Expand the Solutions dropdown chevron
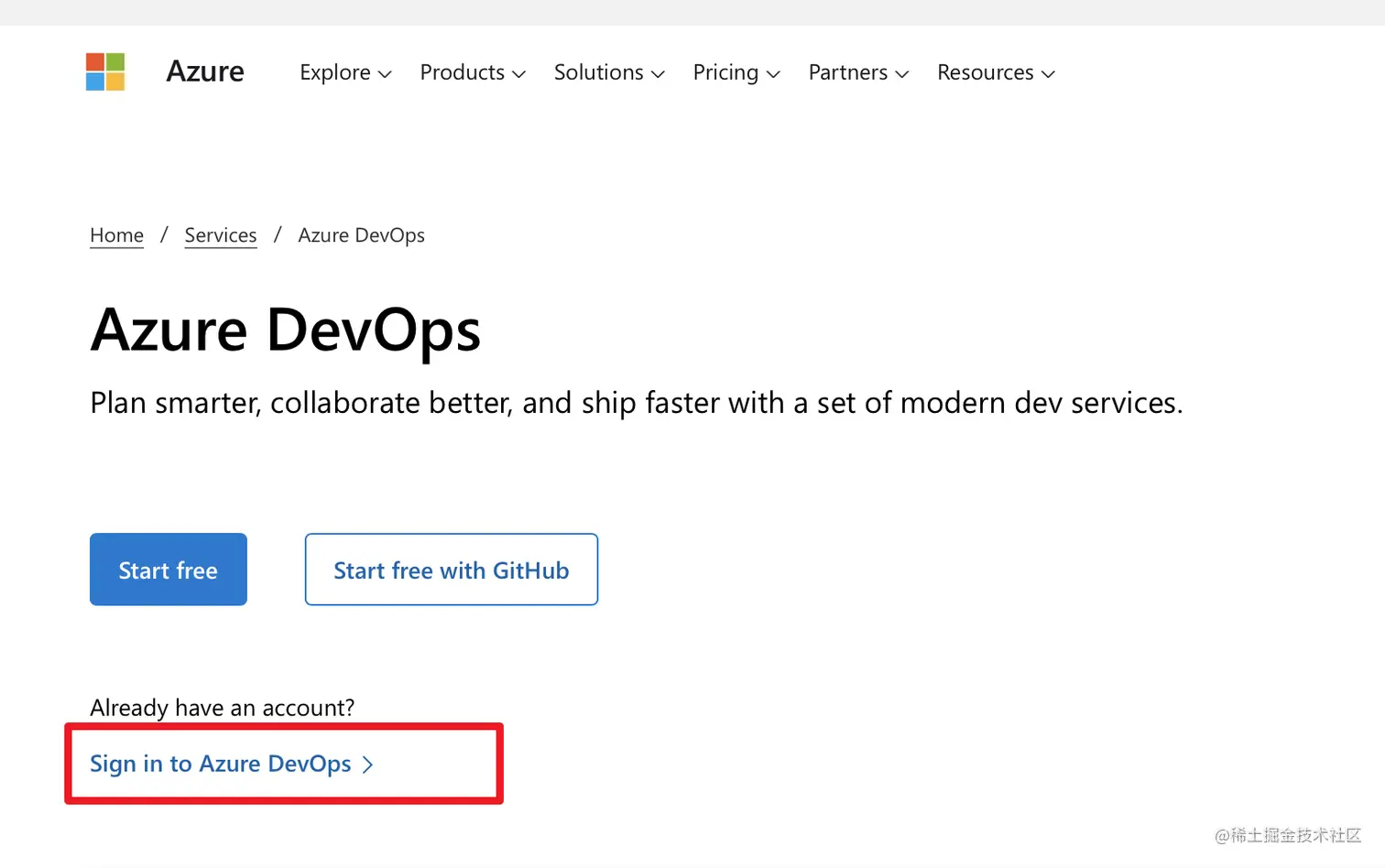 [x=659, y=74]
